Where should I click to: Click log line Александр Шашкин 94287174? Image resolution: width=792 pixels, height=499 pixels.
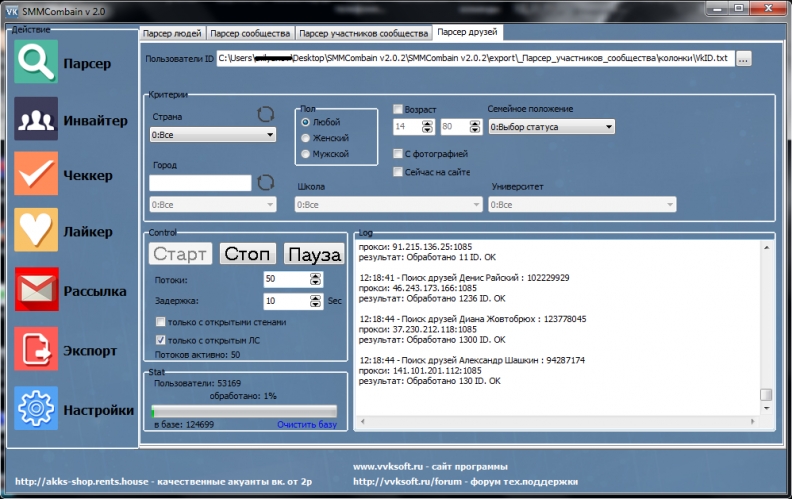pyautogui.click(x=472, y=361)
